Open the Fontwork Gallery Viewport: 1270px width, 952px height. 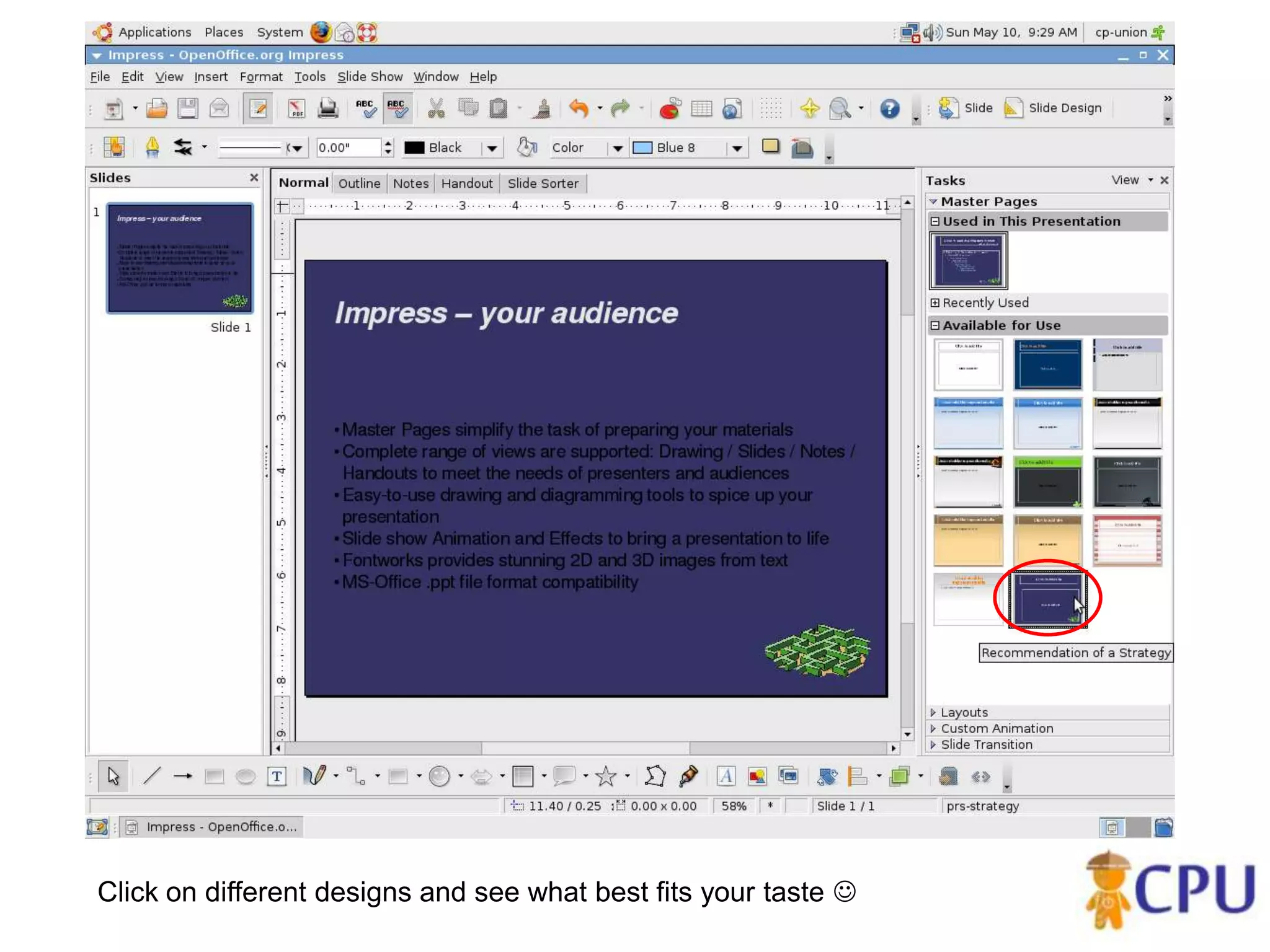[726, 776]
